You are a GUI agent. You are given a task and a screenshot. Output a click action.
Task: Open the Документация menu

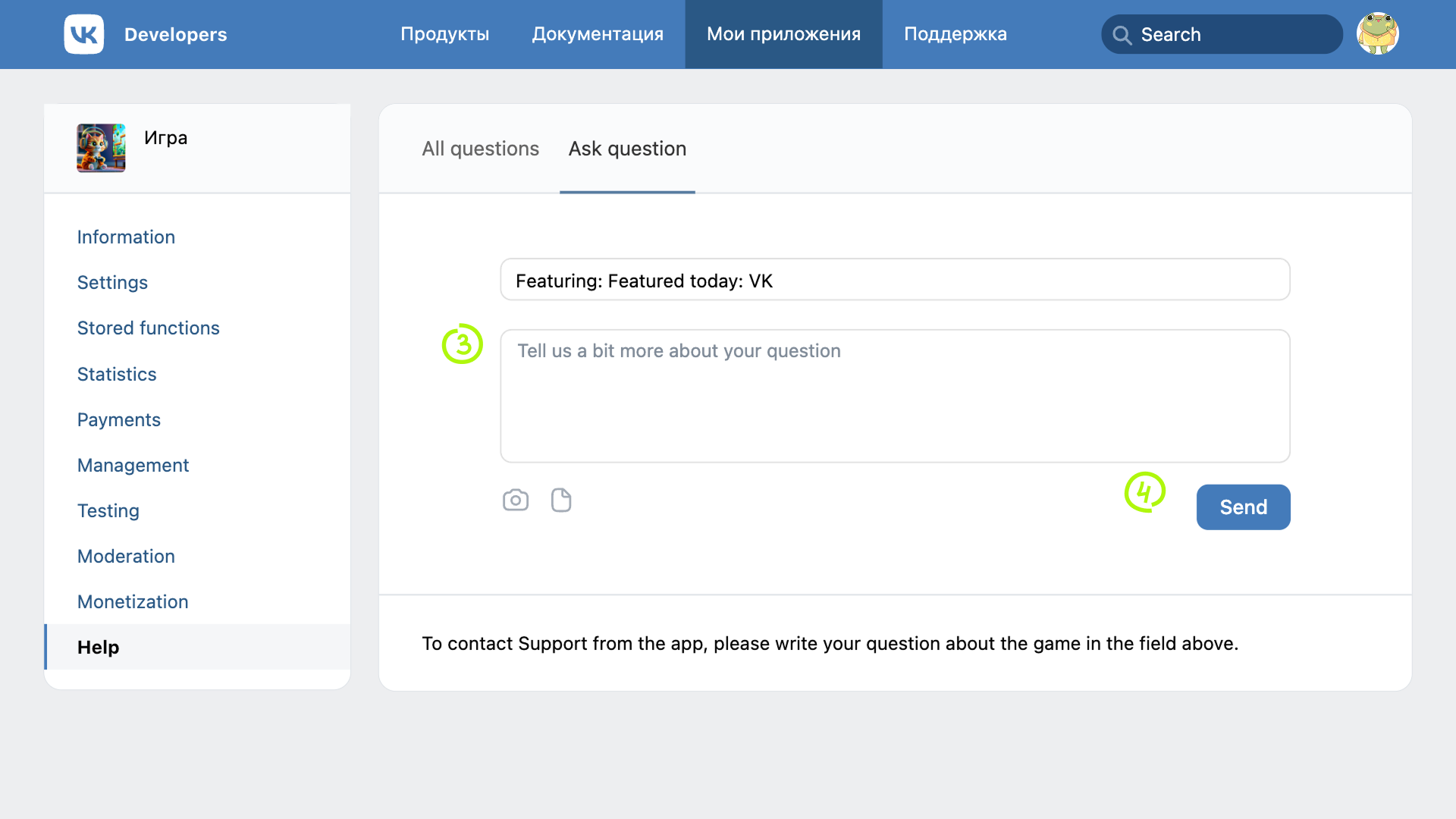pyautogui.click(x=598, y=34)
